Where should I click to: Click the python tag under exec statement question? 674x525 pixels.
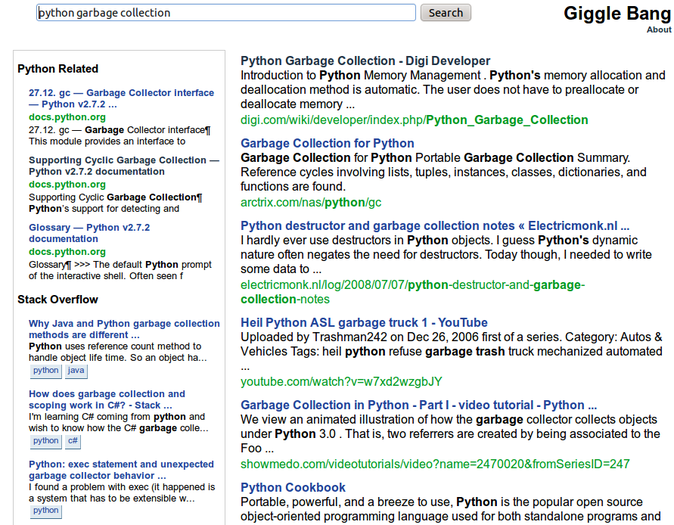click(x=46, y=511)
